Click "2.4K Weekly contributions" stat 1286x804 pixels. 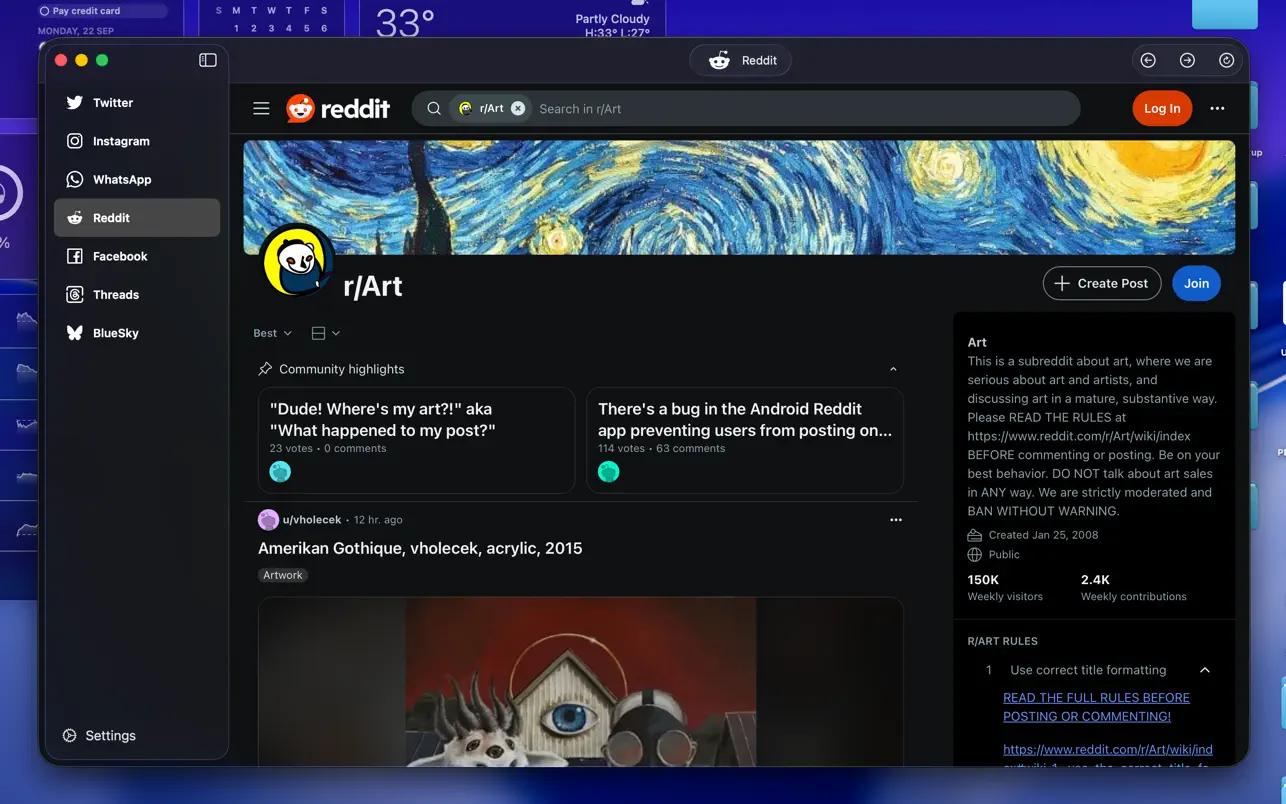[x=1134, y=587]
